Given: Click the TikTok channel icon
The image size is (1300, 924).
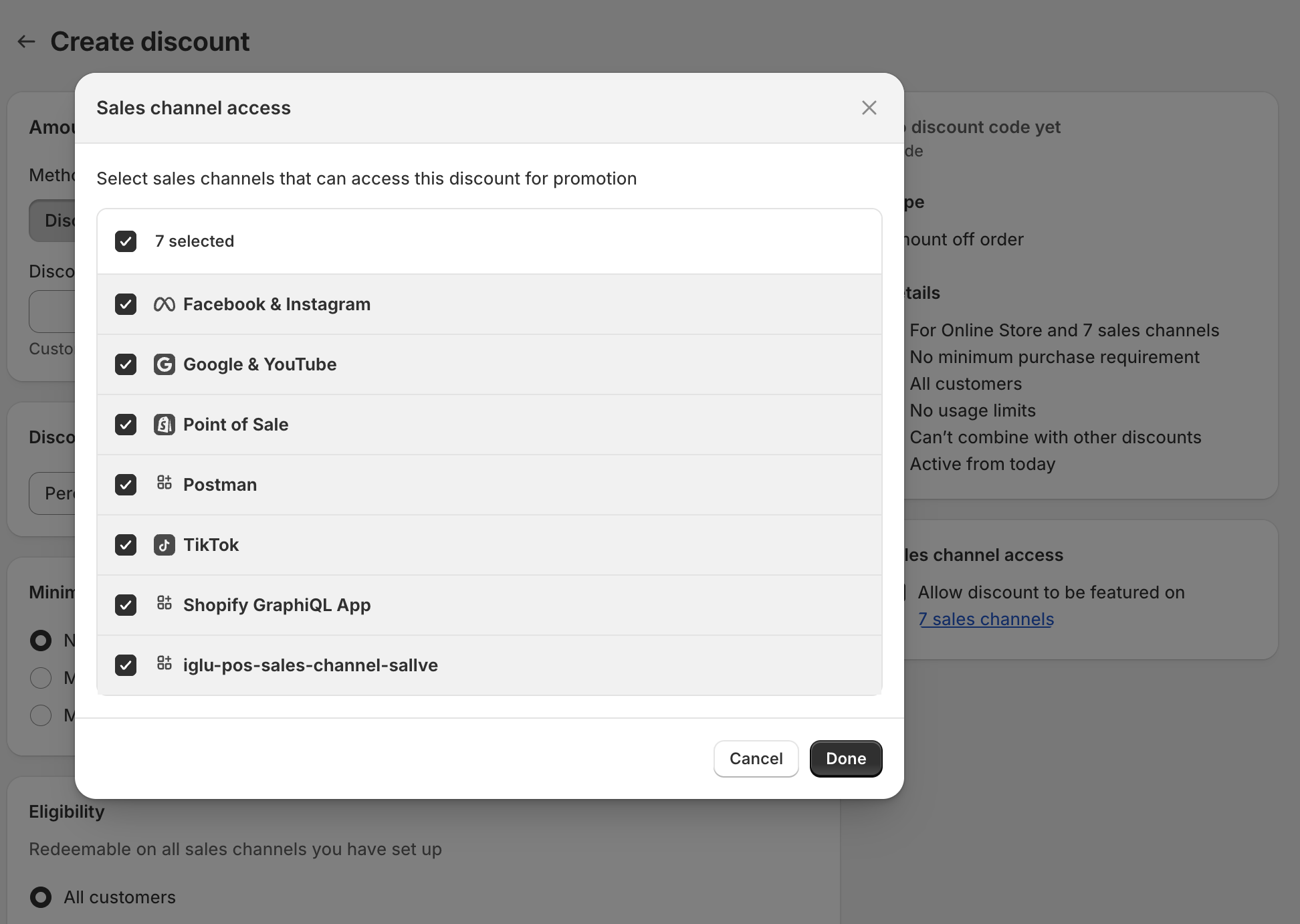Looking at the screenshot, I should coord(165,545).
